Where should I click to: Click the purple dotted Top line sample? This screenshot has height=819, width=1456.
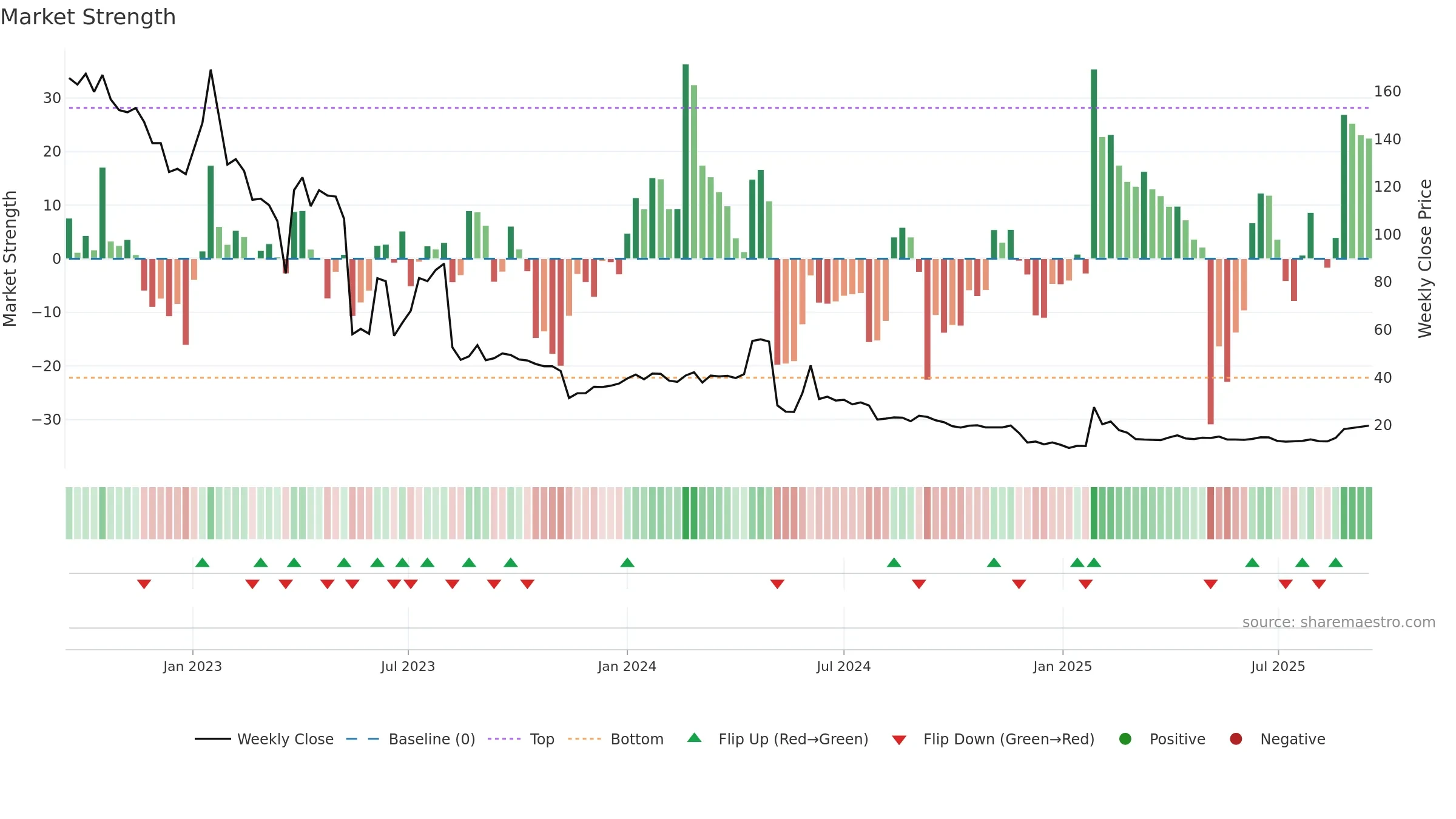pos(504,739)
